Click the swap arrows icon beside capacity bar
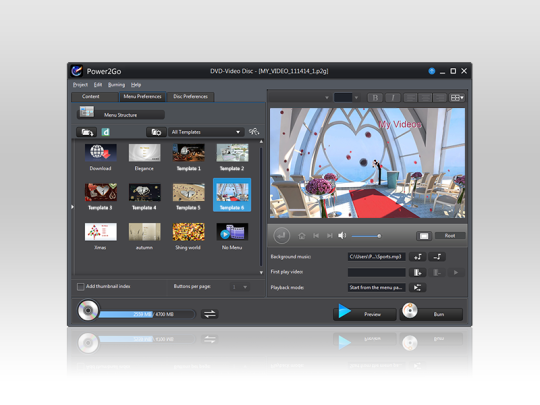The height and width of the screenshot is (405, 540). (209, 314)
